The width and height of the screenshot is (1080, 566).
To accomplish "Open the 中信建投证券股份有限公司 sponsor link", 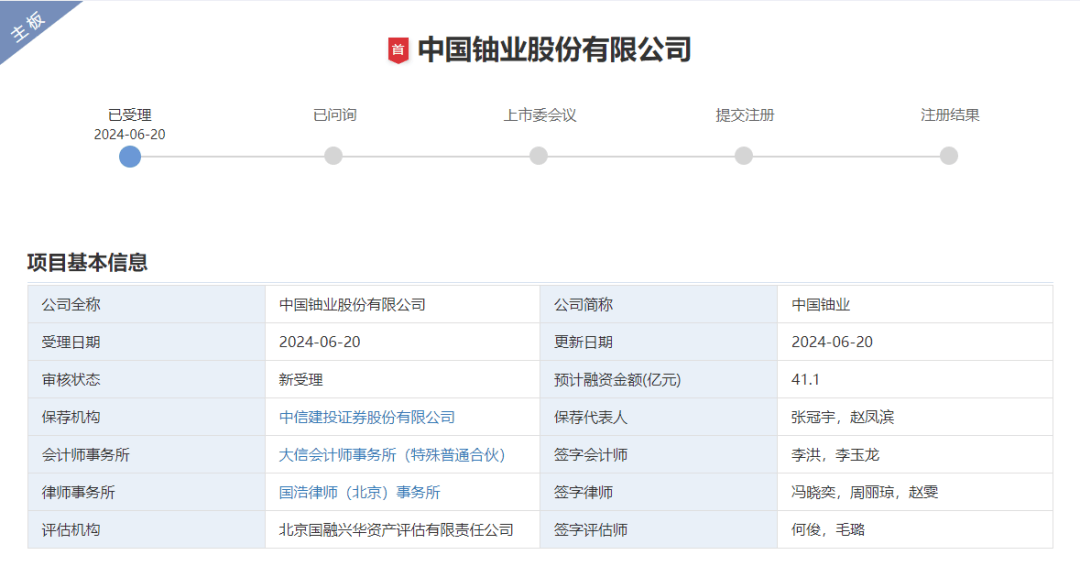I will pos(367,417).
